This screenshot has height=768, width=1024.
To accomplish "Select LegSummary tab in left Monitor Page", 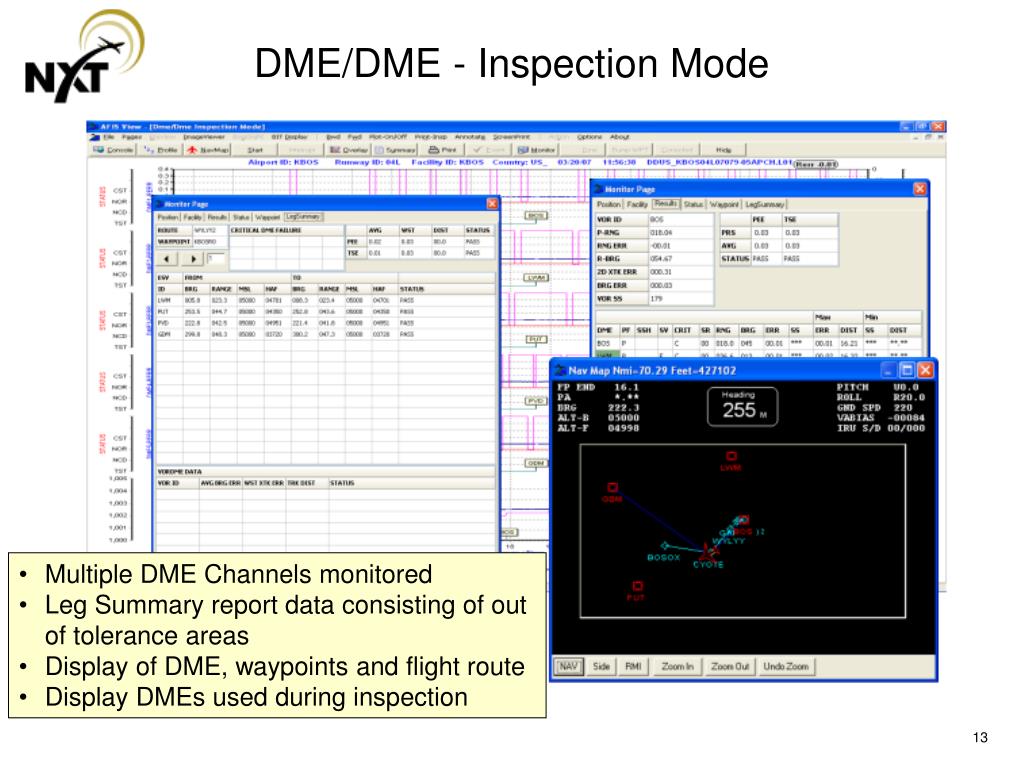I will 303,216.
